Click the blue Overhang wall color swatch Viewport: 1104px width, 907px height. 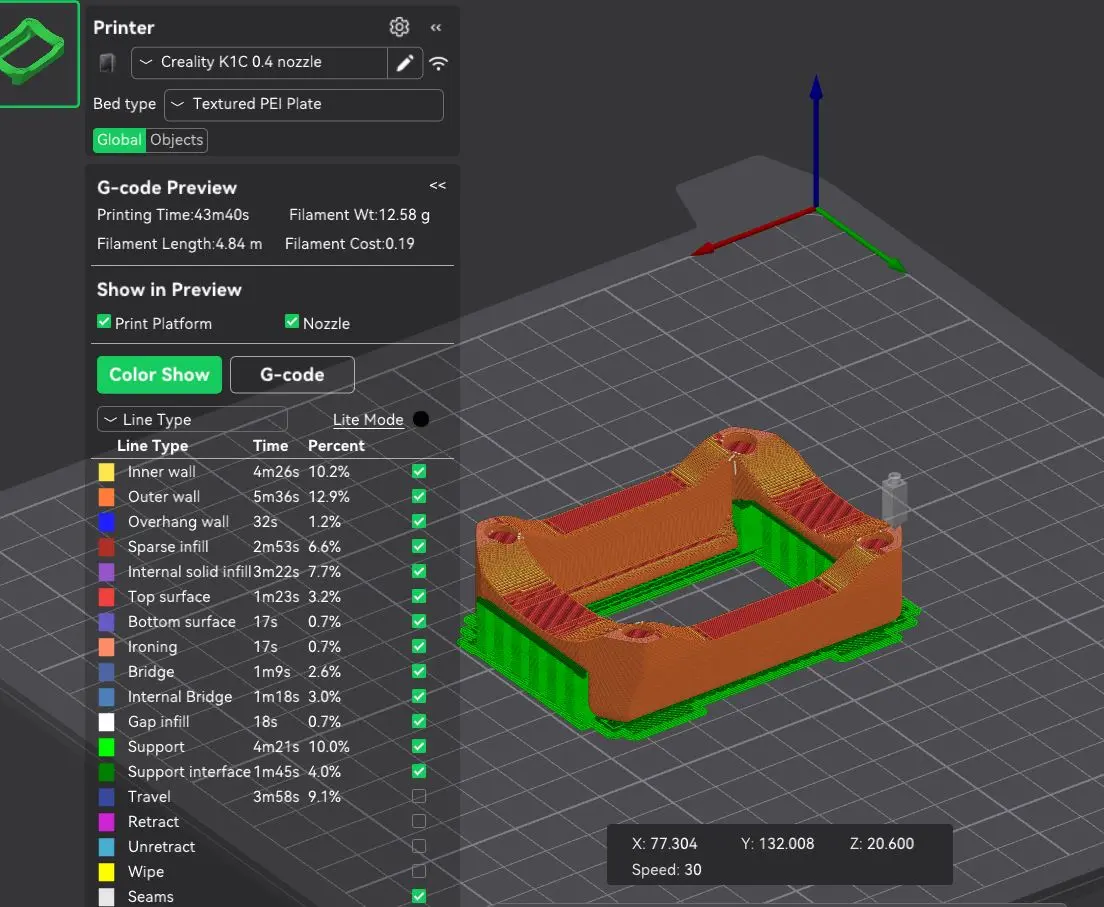[106, 522]
